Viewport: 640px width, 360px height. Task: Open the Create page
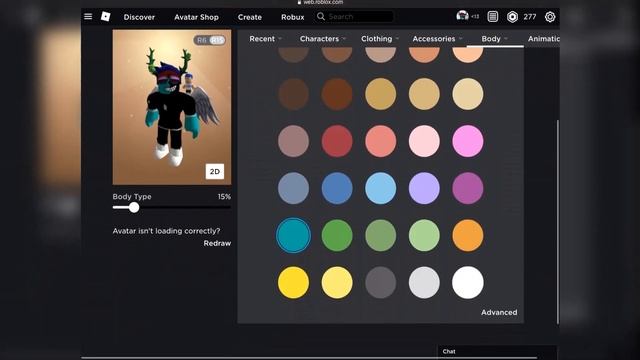click(x=250, y=17)
